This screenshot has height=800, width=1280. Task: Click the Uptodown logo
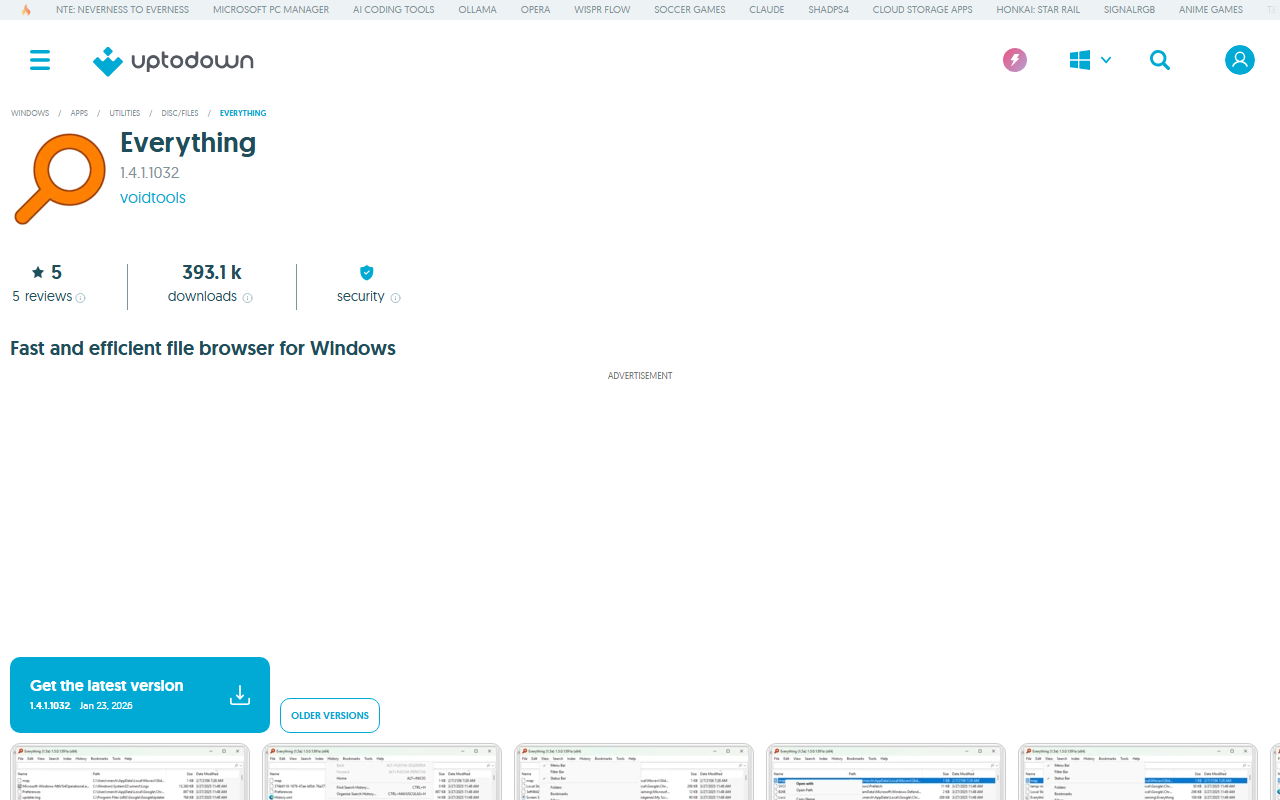coord(173,61)
